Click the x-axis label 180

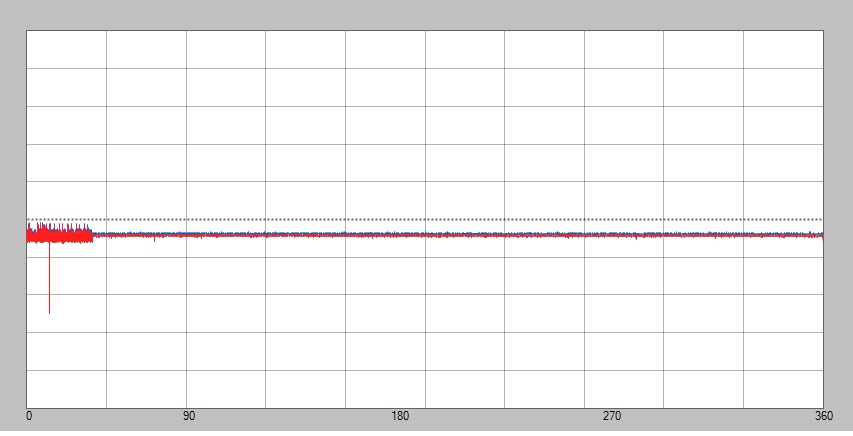(400, 416)
